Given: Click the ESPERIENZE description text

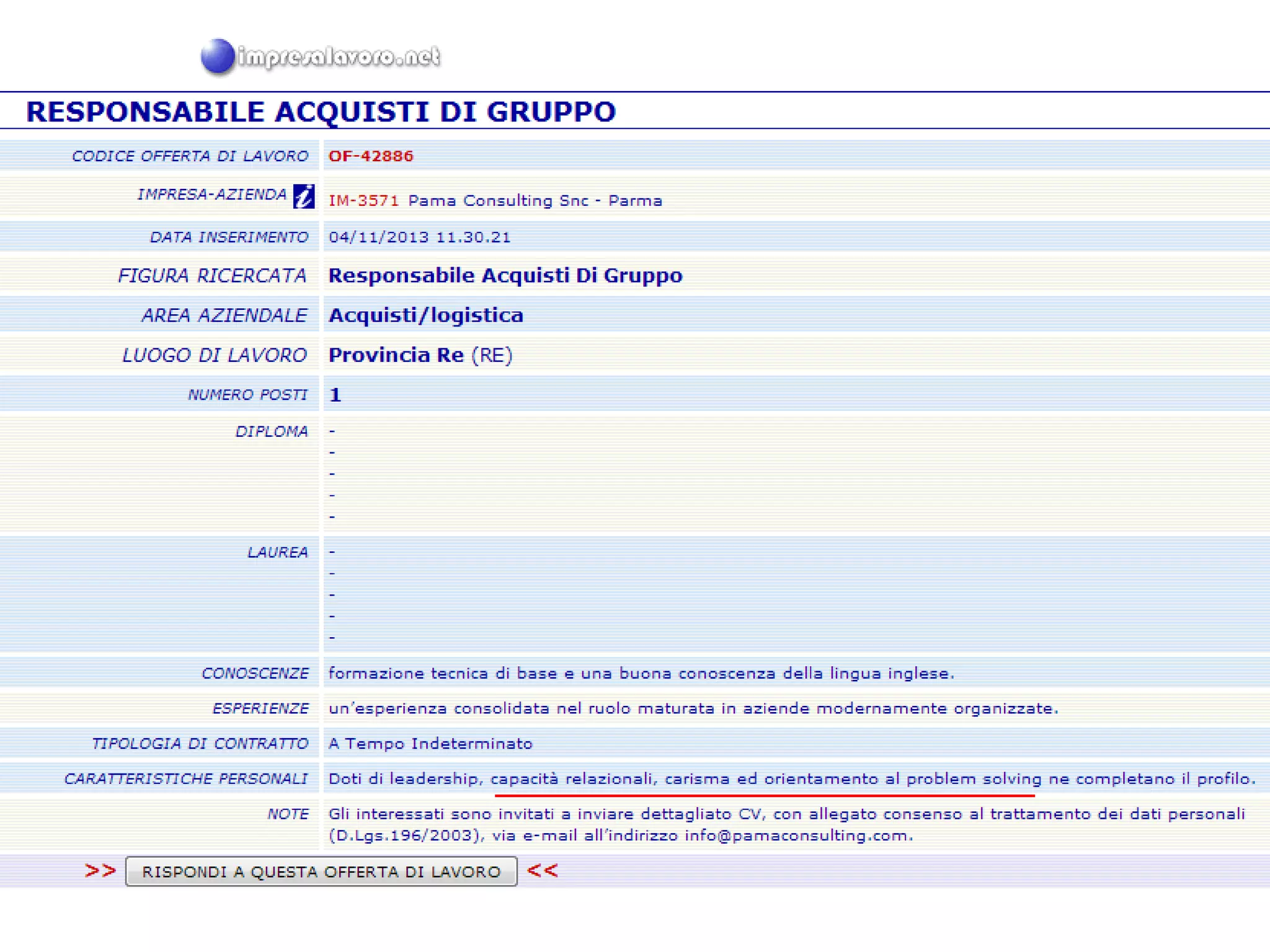Looking at the screenshot, I should click(693, 708).
